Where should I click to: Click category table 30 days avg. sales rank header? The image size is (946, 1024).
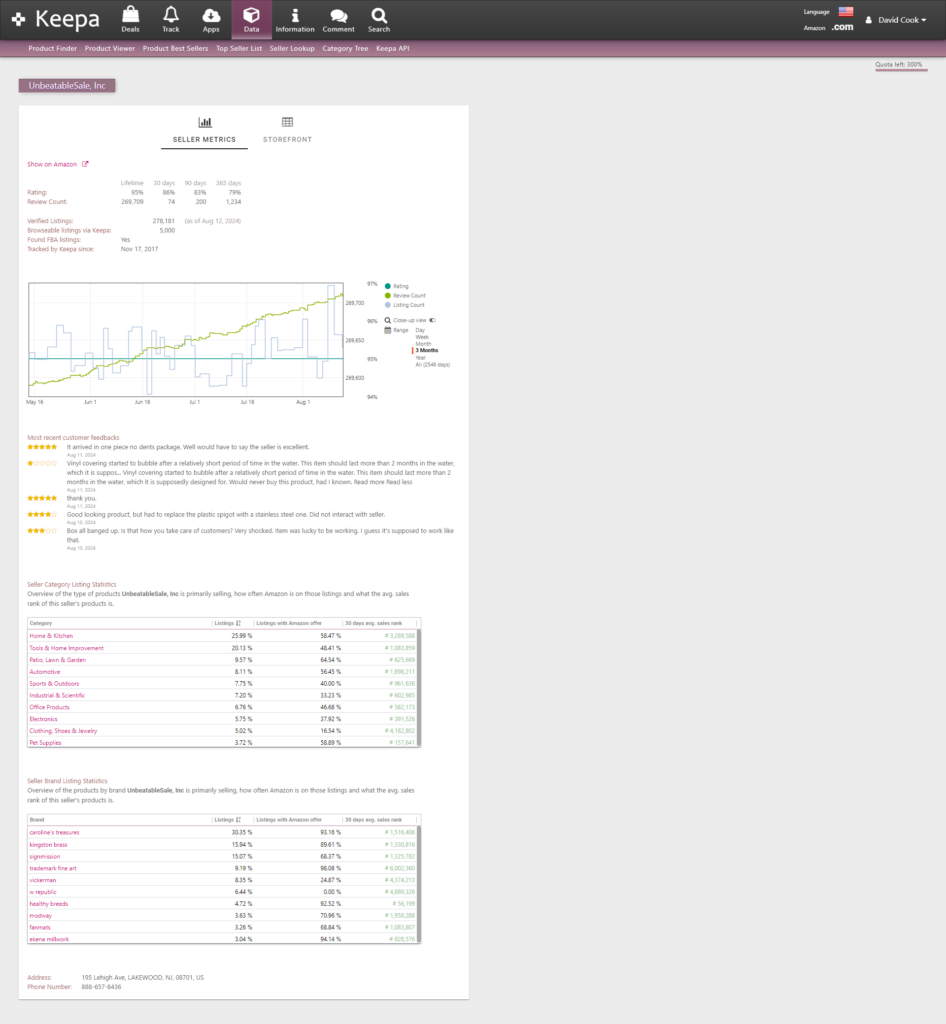tap(373, 623)
